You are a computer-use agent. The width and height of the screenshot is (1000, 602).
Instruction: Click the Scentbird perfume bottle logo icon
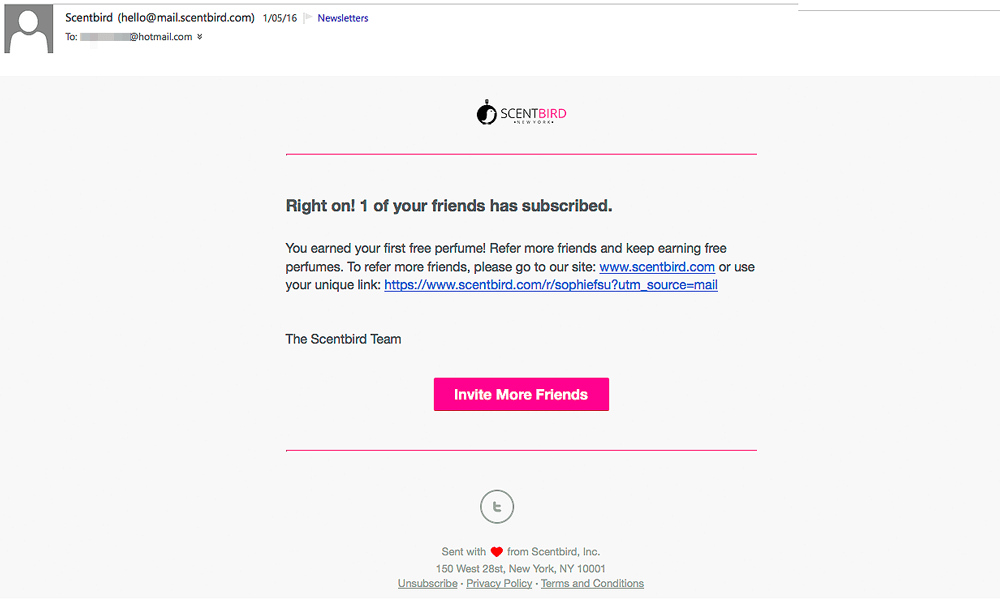tap(487, 113)
